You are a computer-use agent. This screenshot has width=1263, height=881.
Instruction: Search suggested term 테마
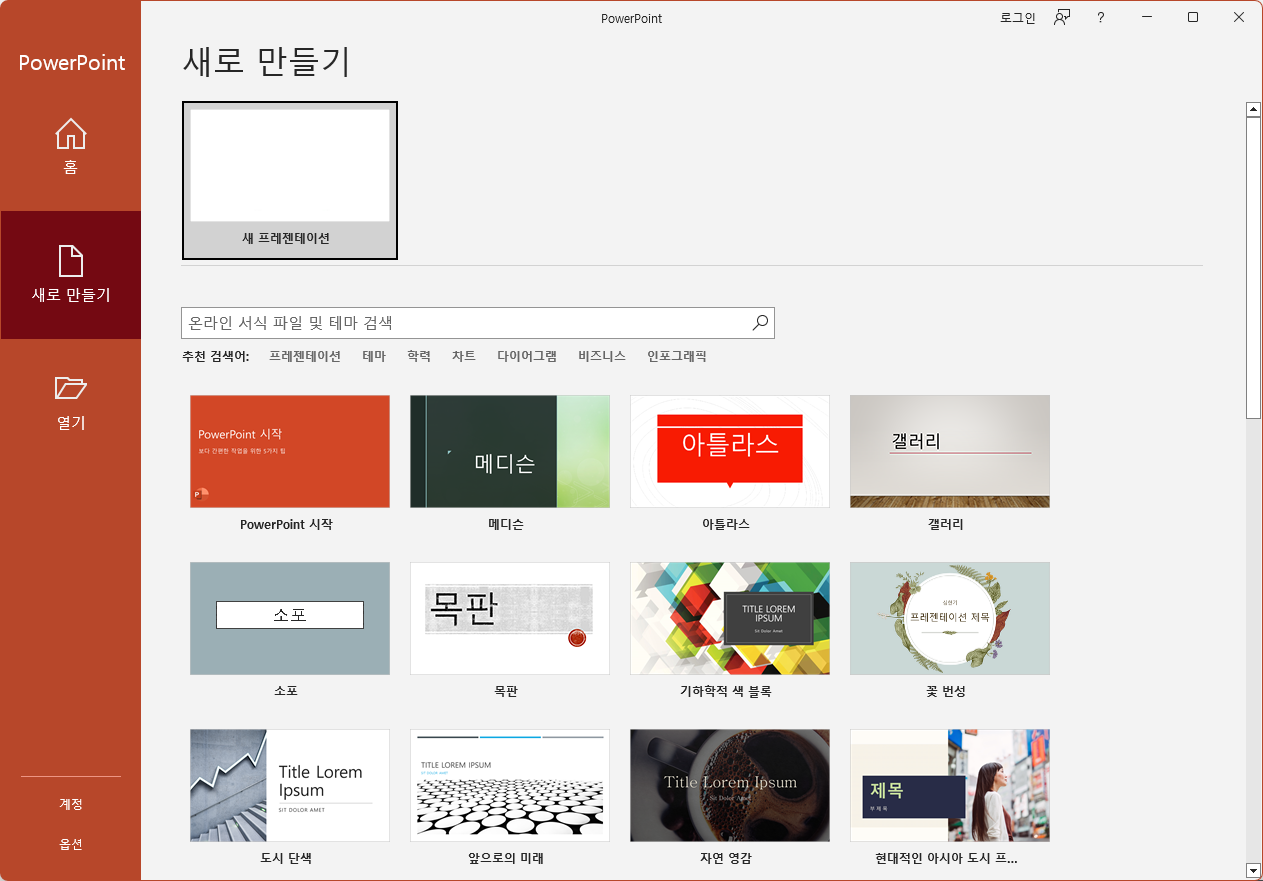[x=374, y=356]
